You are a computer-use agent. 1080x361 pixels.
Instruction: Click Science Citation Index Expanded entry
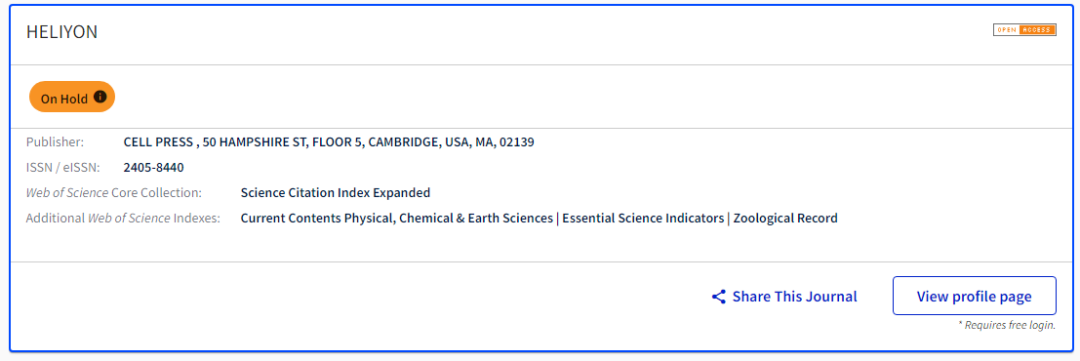click(x=335, y=193)
